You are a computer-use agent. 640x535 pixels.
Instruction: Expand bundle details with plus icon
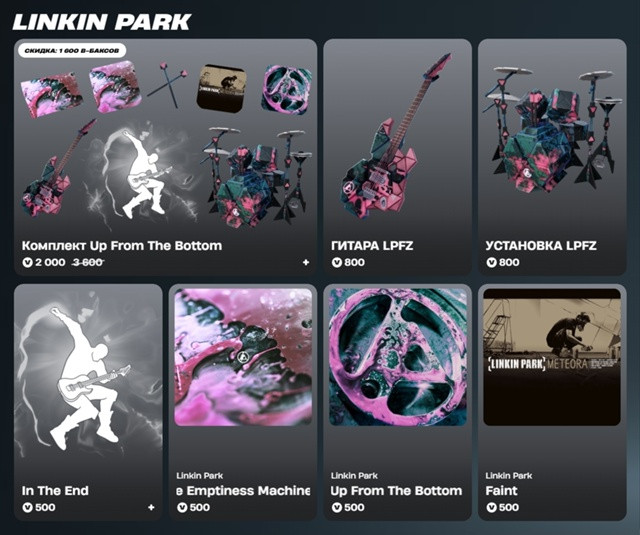tap(306, 262)
